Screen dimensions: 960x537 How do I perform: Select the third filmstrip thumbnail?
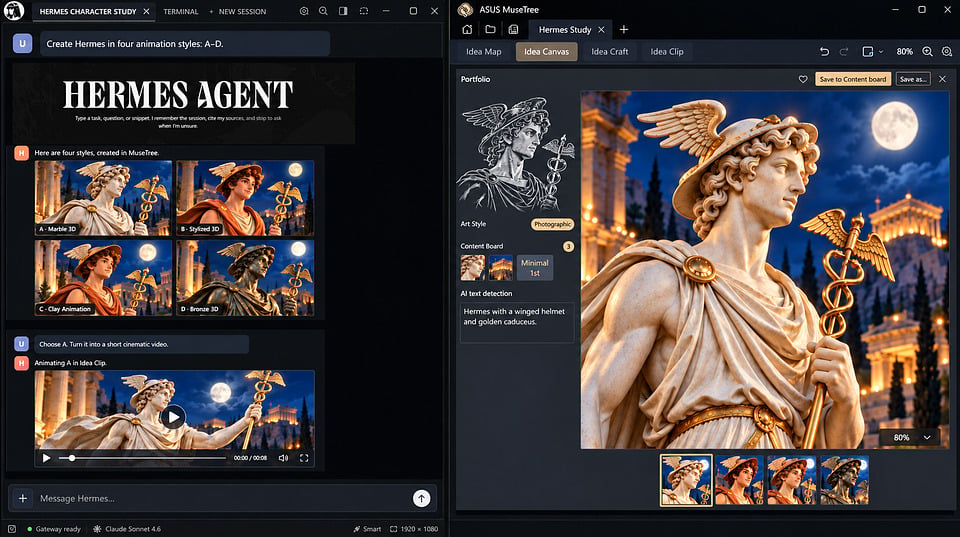coord(792,480)
